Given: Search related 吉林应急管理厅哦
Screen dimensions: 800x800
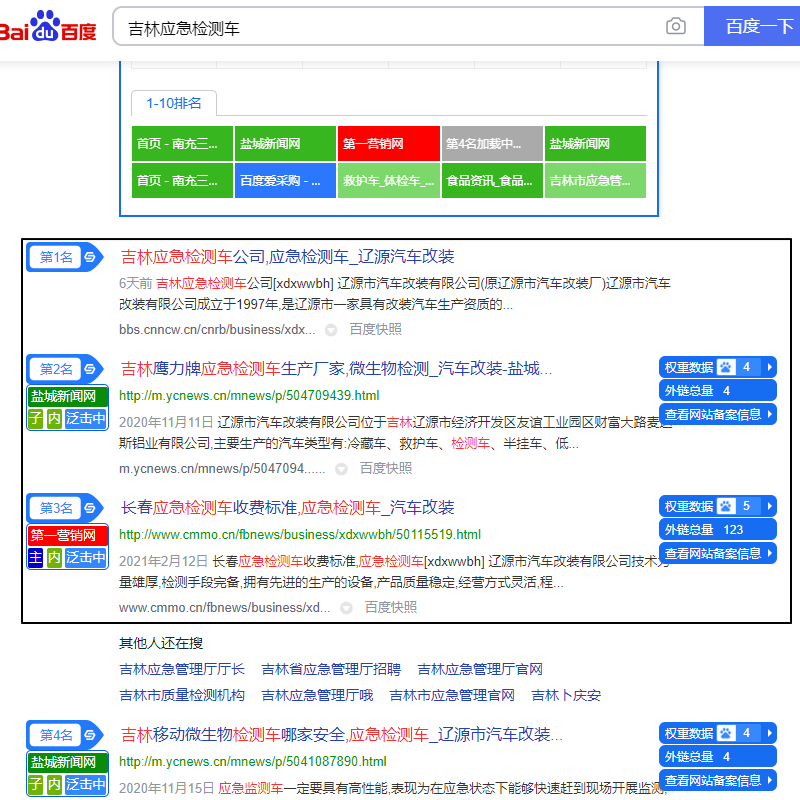Looking at the screenshot, I should [x=317, y=695].
